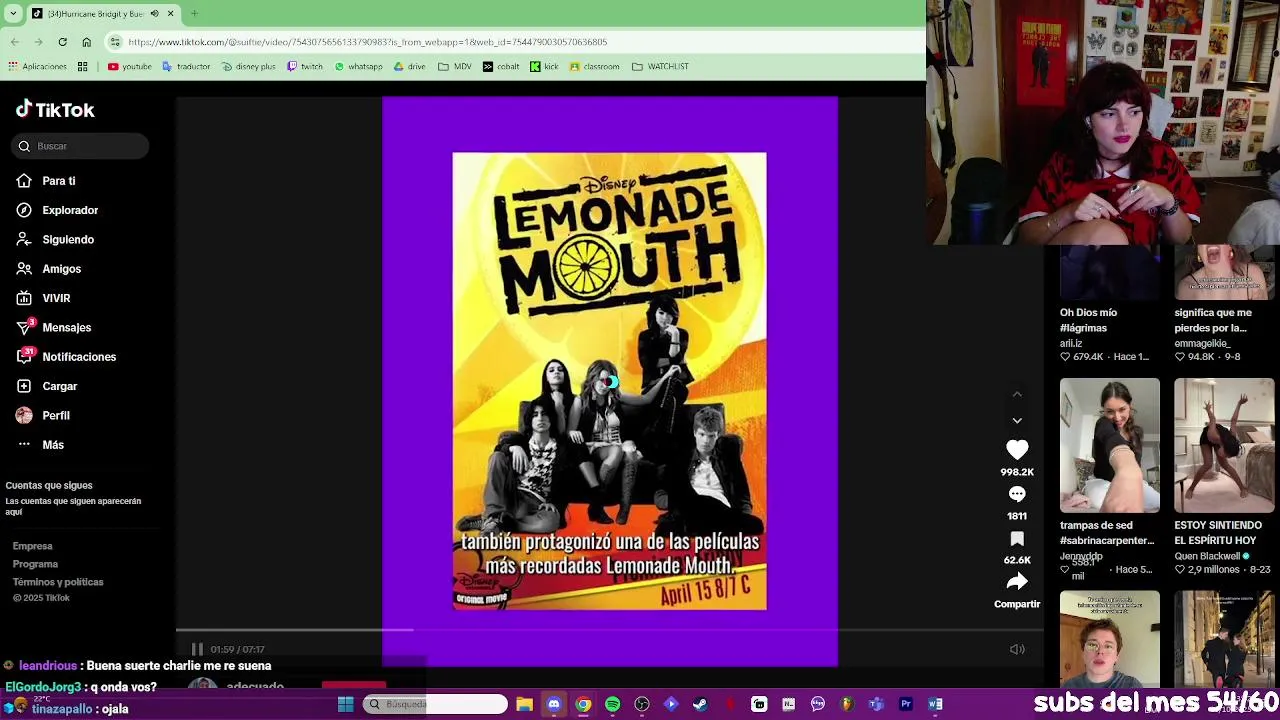
Task: Open the cobalt bookmark
Action: coord(501,67)
